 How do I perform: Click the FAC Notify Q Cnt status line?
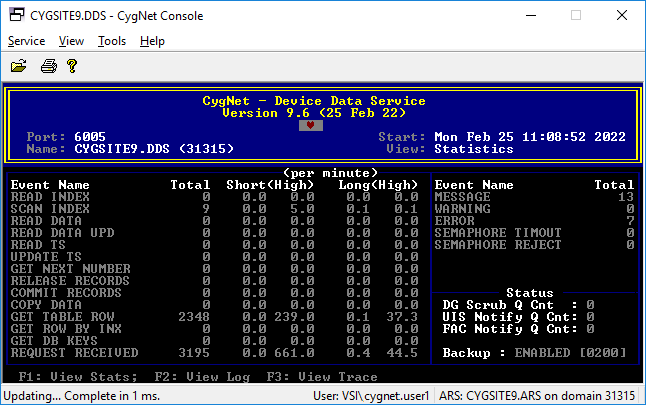point(518,328)
